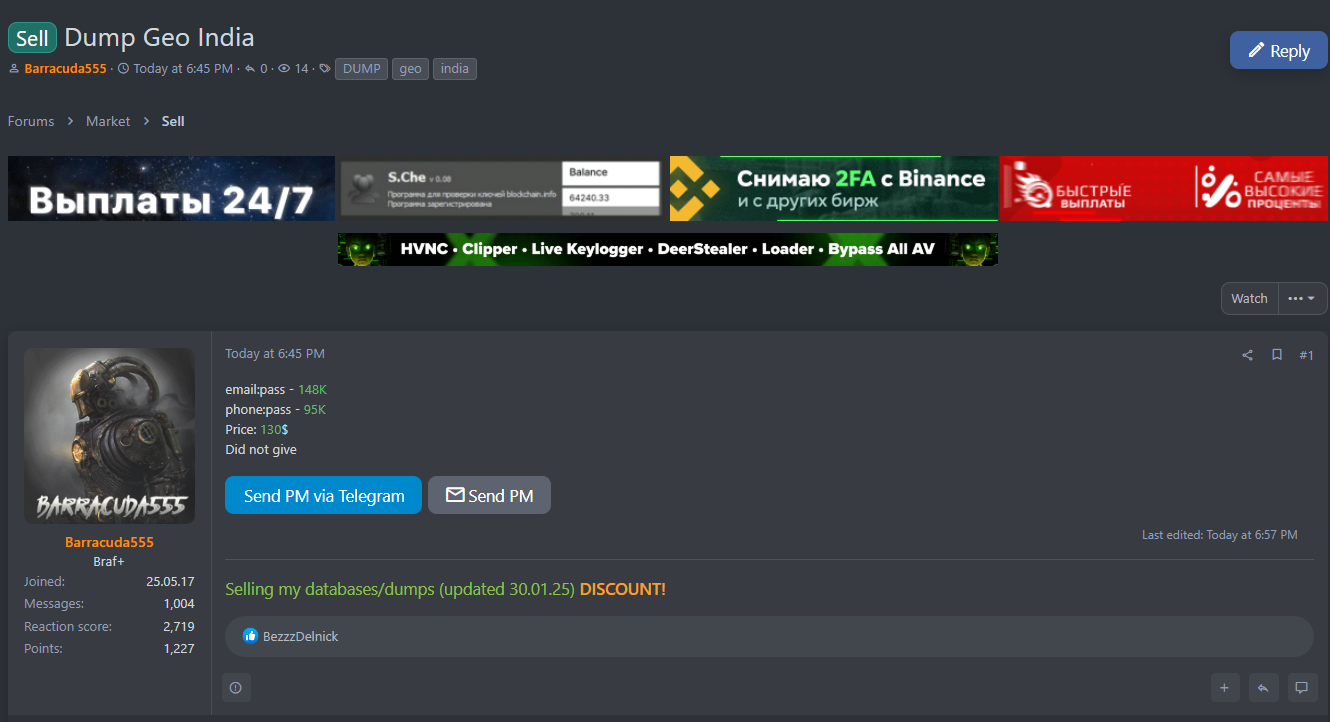Click the report icon below the post
The height and width of the screenshot is (722, 1330).
click(x=236, y=688)
